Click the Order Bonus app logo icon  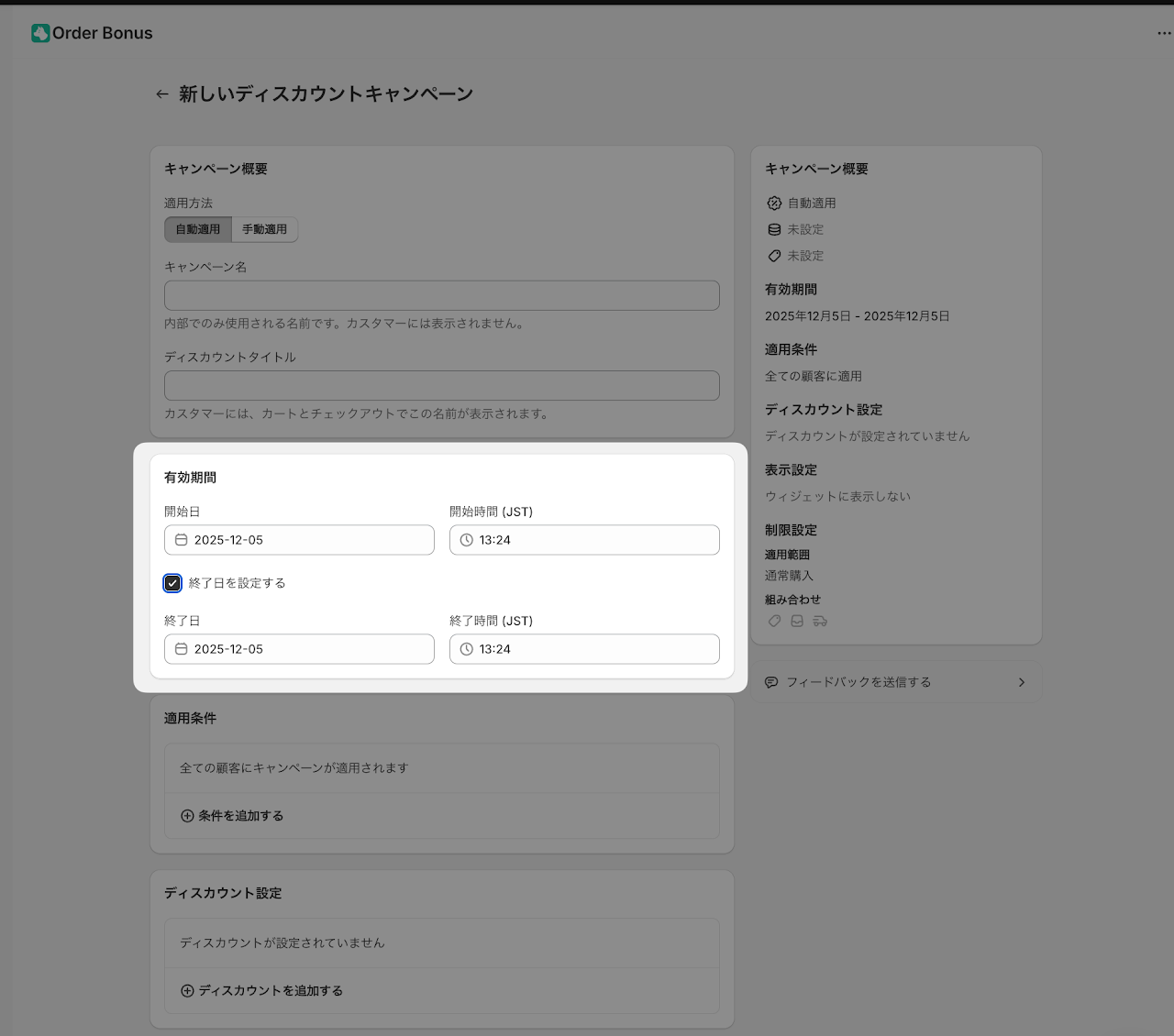[x=40, y=33]
